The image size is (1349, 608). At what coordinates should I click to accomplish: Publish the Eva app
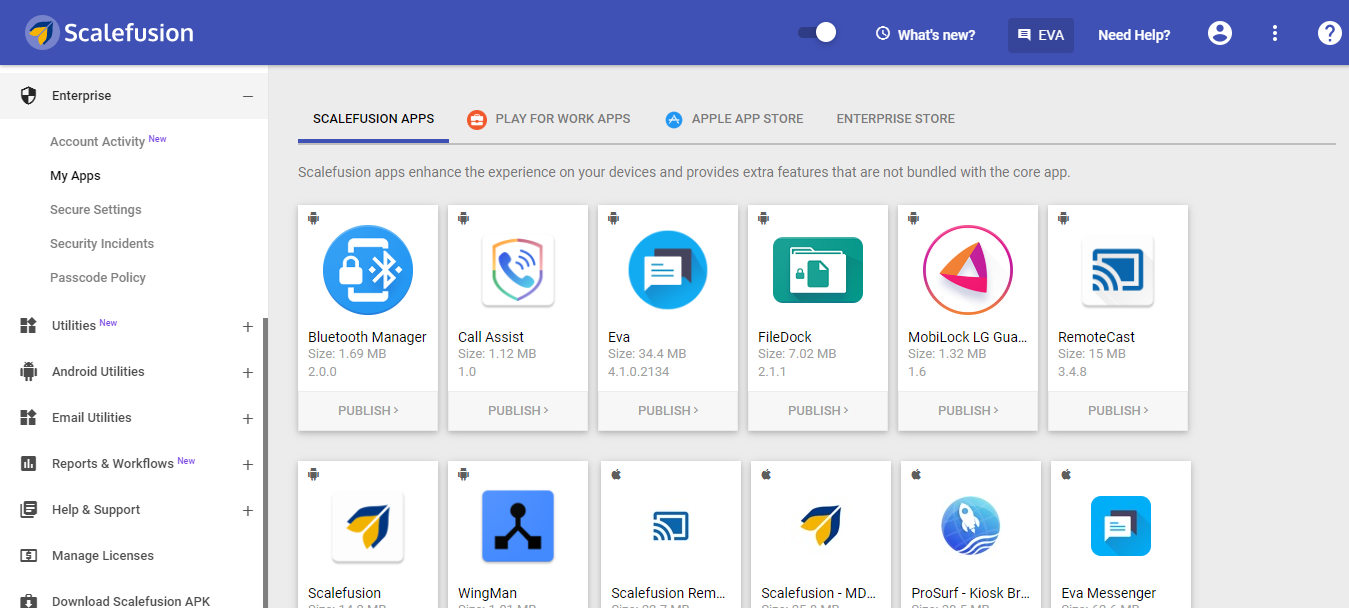[668, 410]
